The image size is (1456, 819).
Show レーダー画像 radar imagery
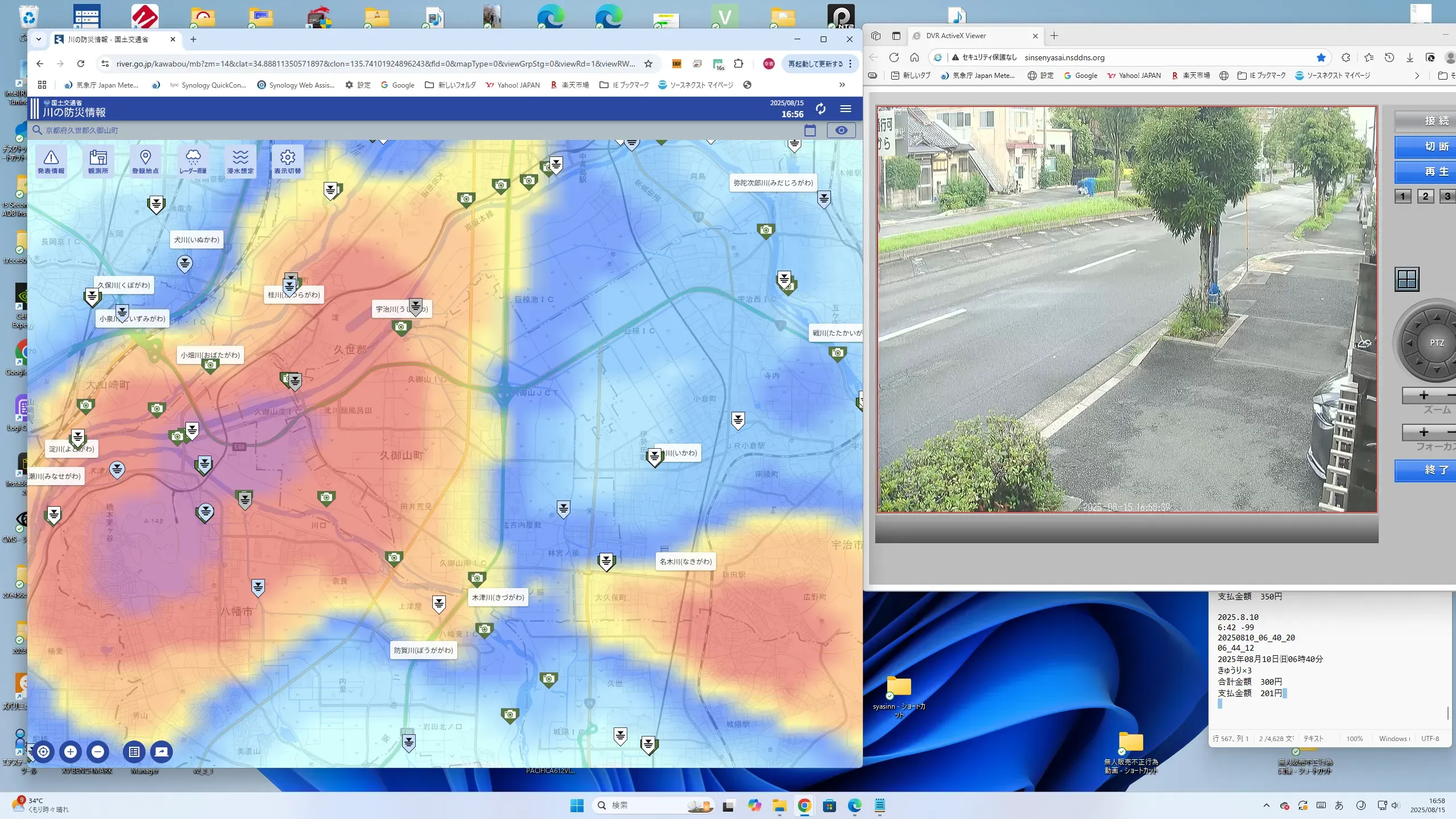click(x=193, y=161)
